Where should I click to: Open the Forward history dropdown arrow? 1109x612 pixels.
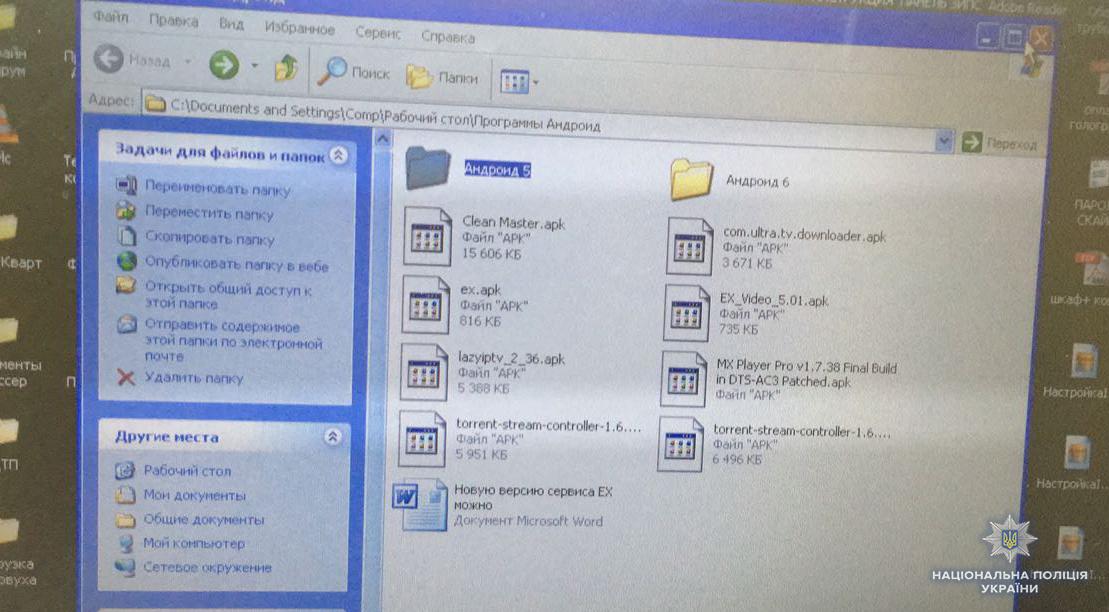tap(253, 67)
